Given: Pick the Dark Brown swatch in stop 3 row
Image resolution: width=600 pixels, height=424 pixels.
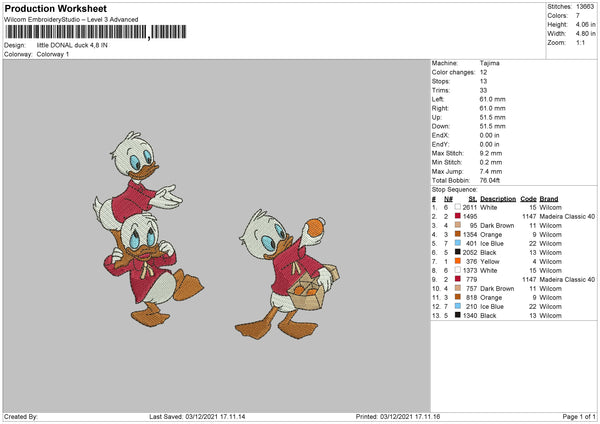Looking at the screenshot, I should (x=458, y=225).
